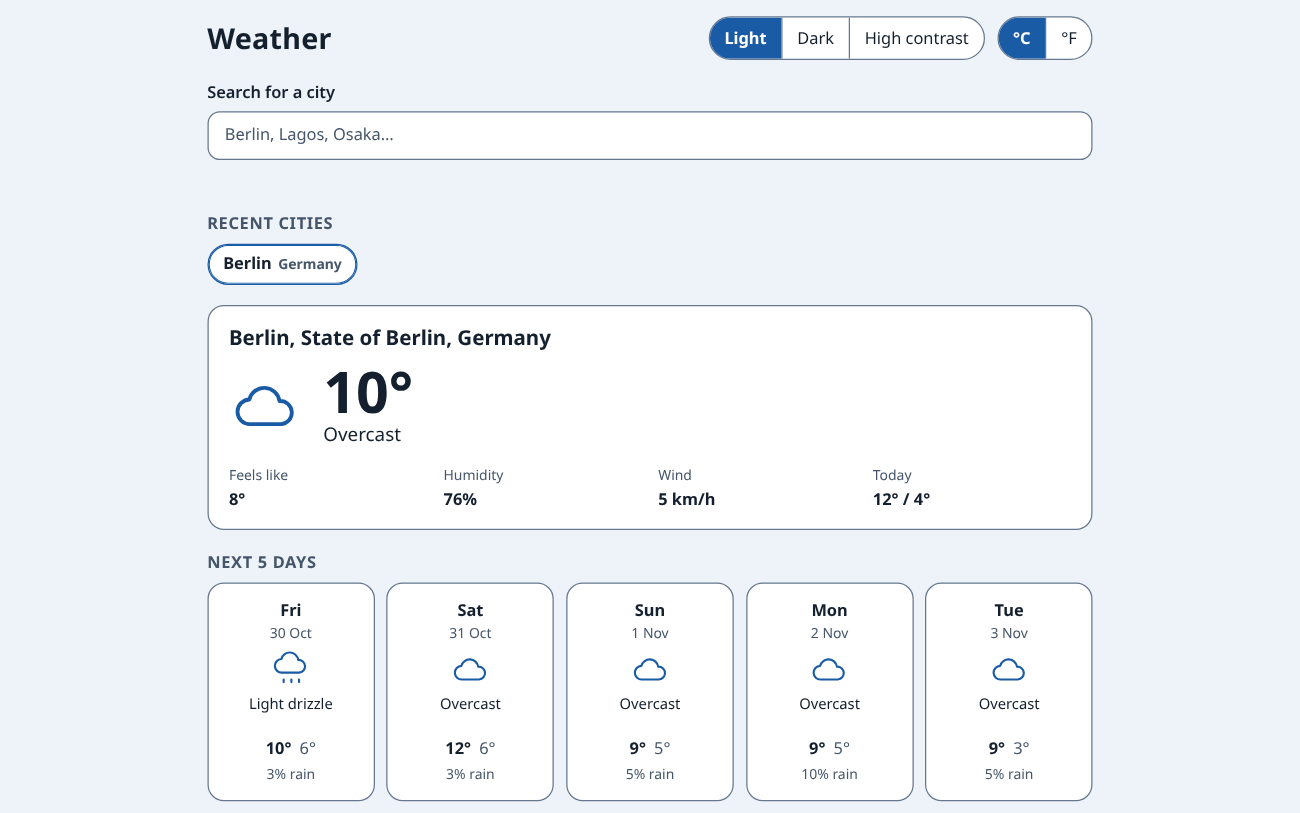Click the 'Search for a city' label
Image resolution: width=1300 pixels, height=813 pixels.
(271, 92)
